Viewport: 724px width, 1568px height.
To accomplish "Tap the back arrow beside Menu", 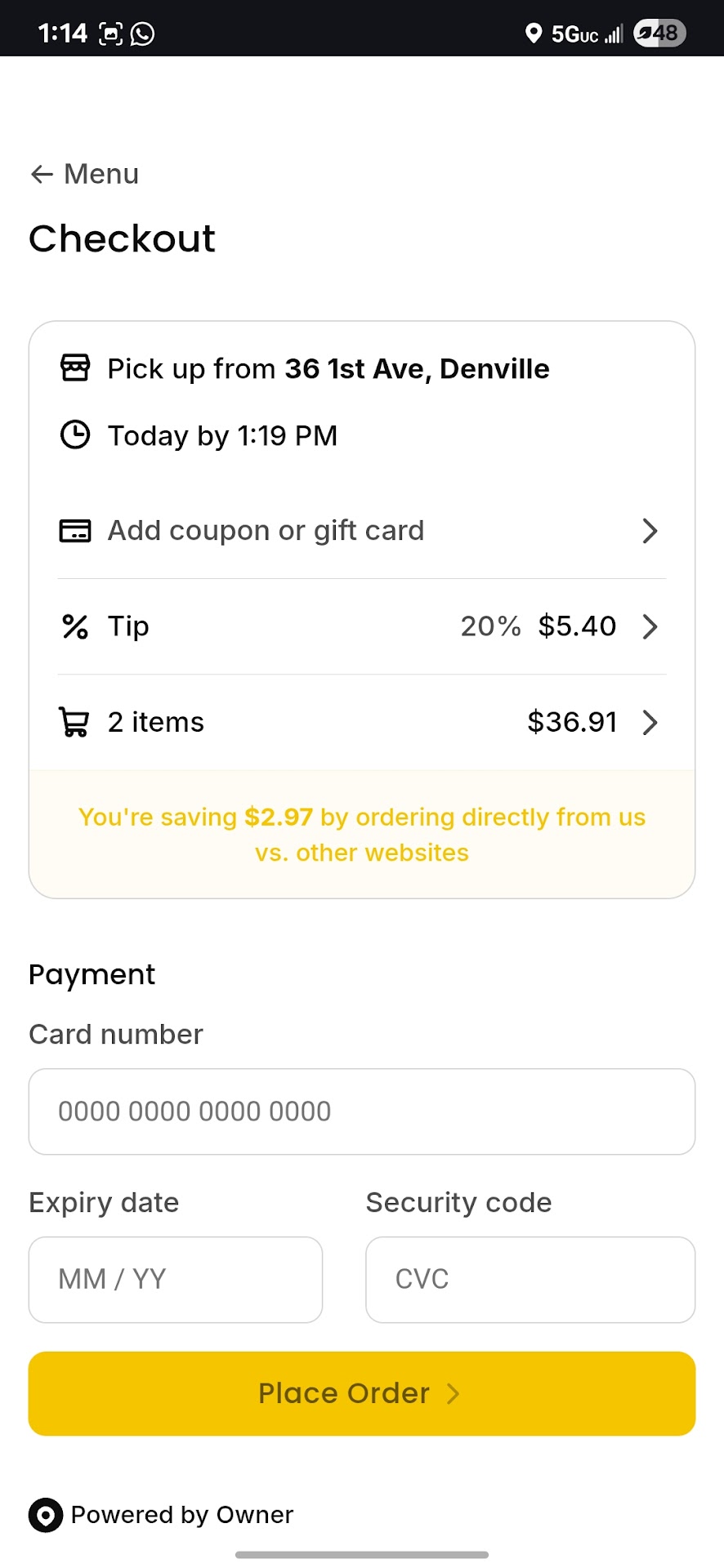I will (x=42, y=174).
